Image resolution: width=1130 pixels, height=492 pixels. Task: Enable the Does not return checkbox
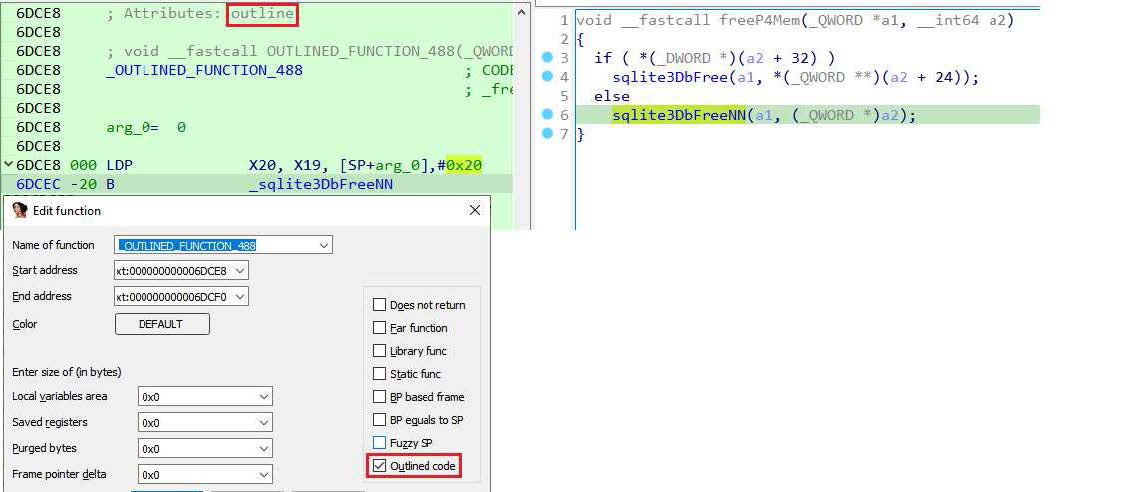pyautogui.click(x=379, y=305)
